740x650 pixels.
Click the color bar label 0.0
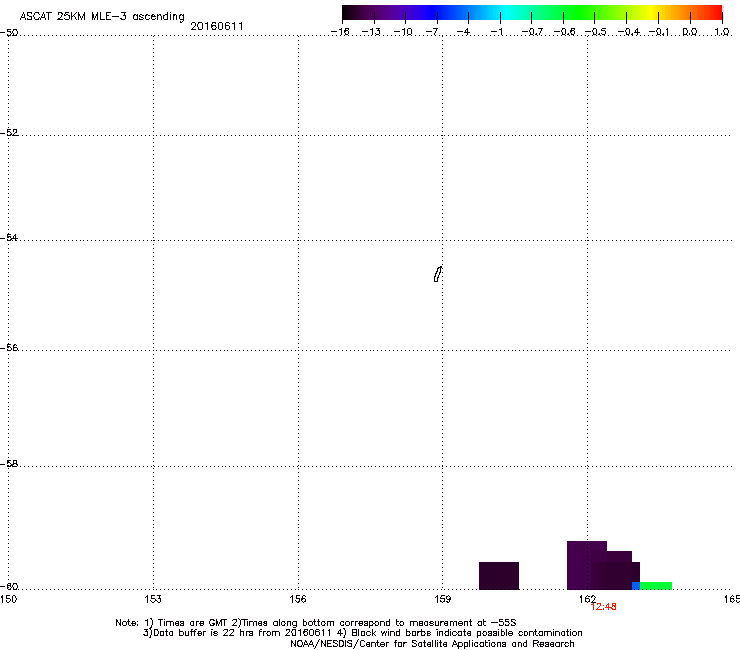690,32
